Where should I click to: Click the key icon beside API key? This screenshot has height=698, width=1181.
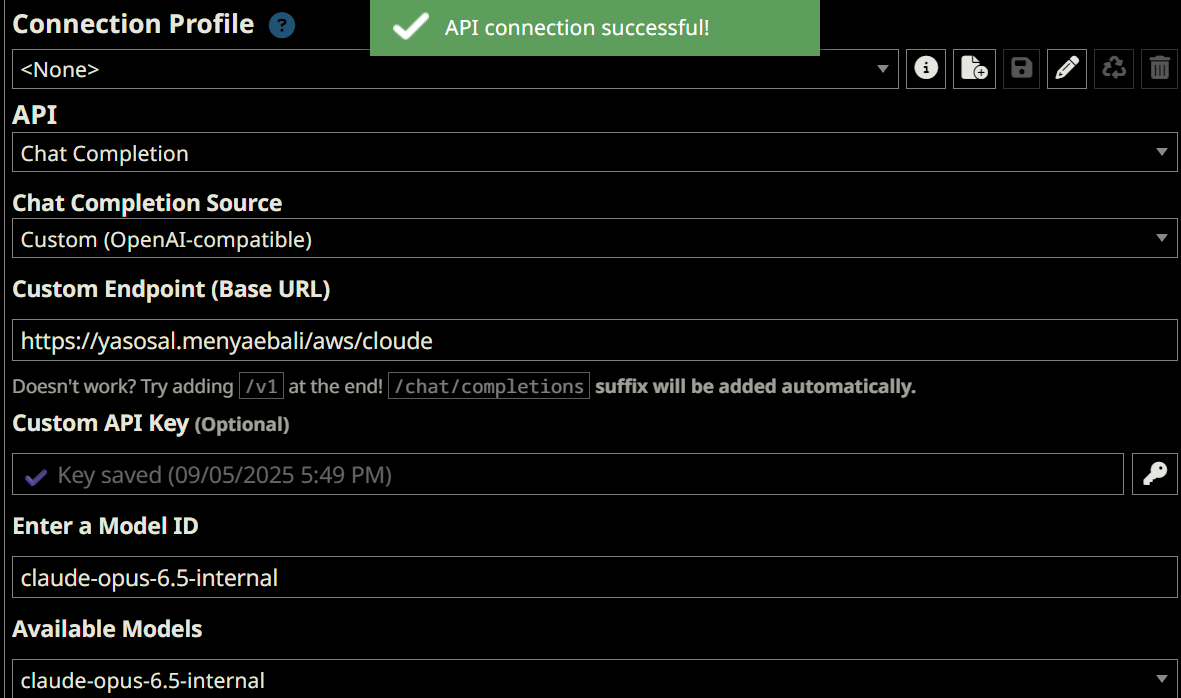coord(1155,474)
